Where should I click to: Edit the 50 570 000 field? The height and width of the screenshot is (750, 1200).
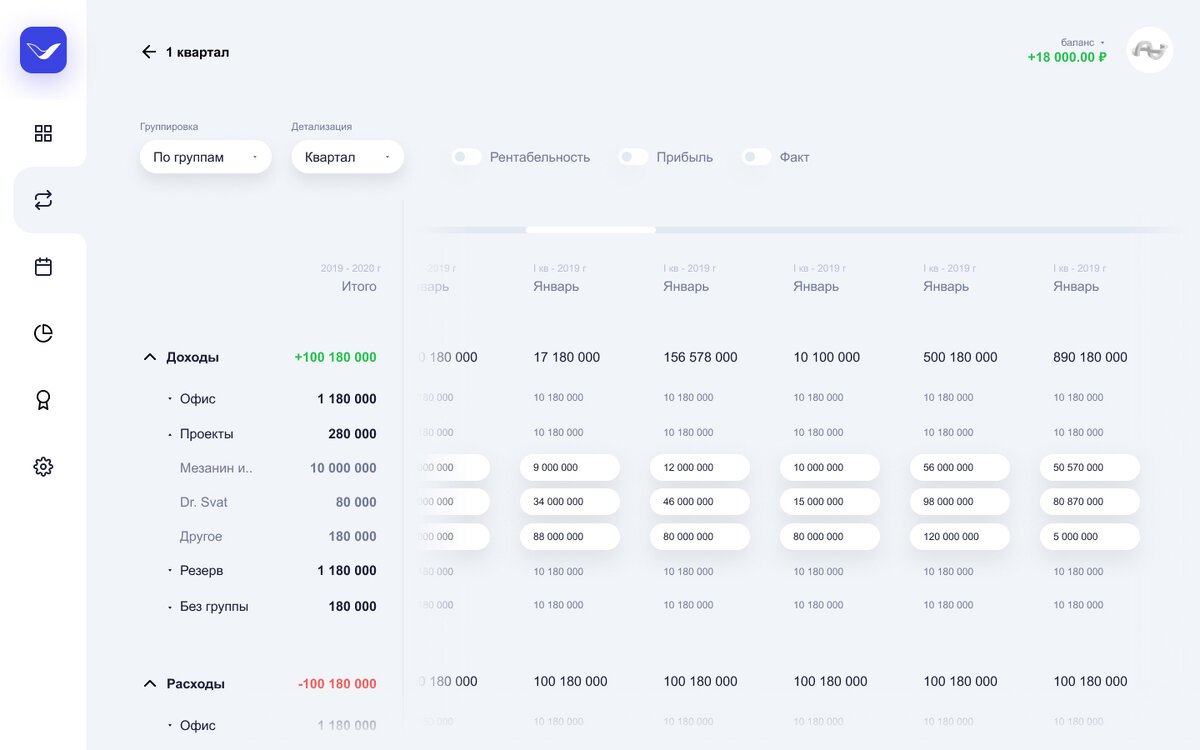1090,467
